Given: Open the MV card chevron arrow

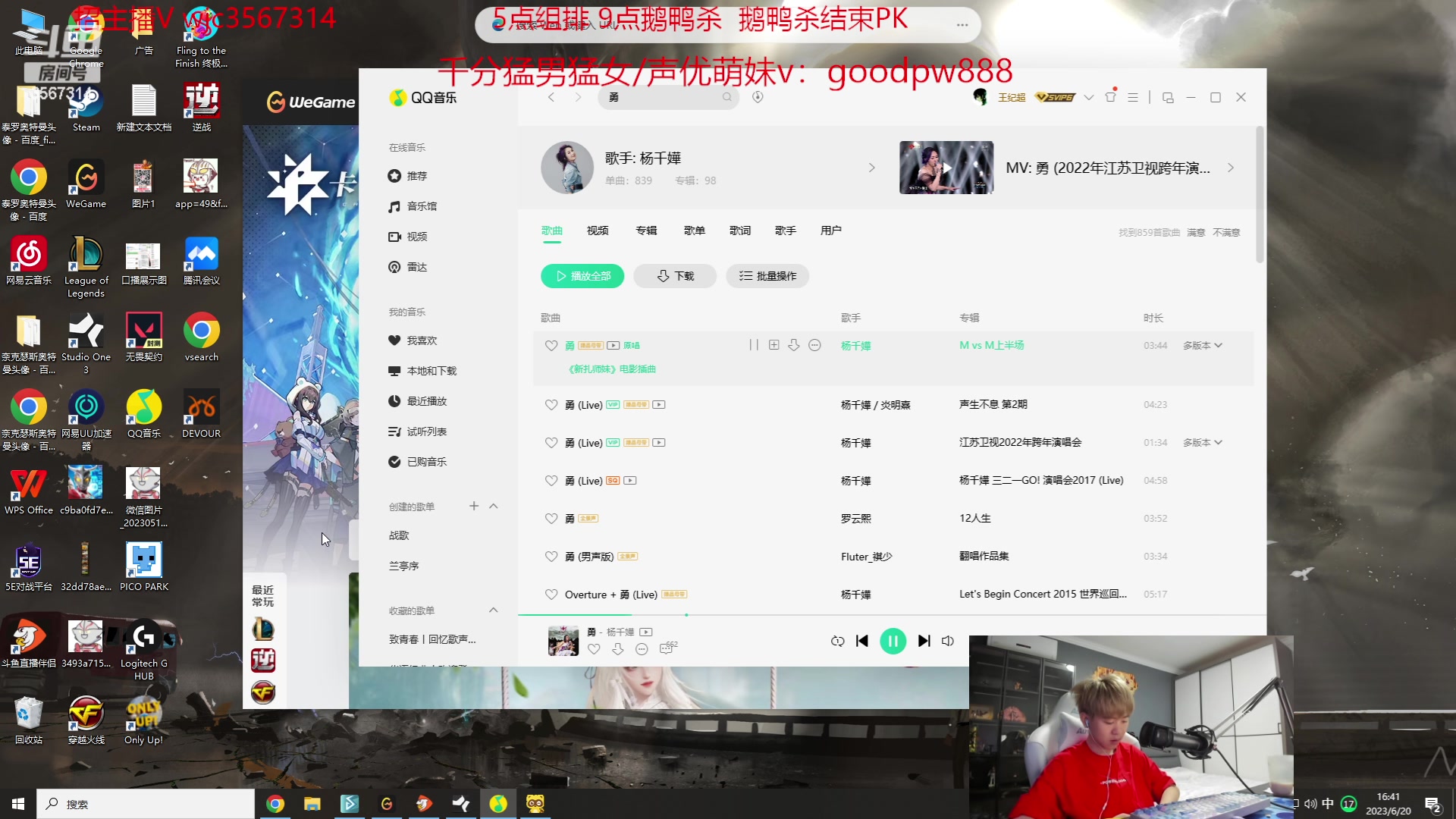Looking at the screenshot, I should (x=1231, y=168).
